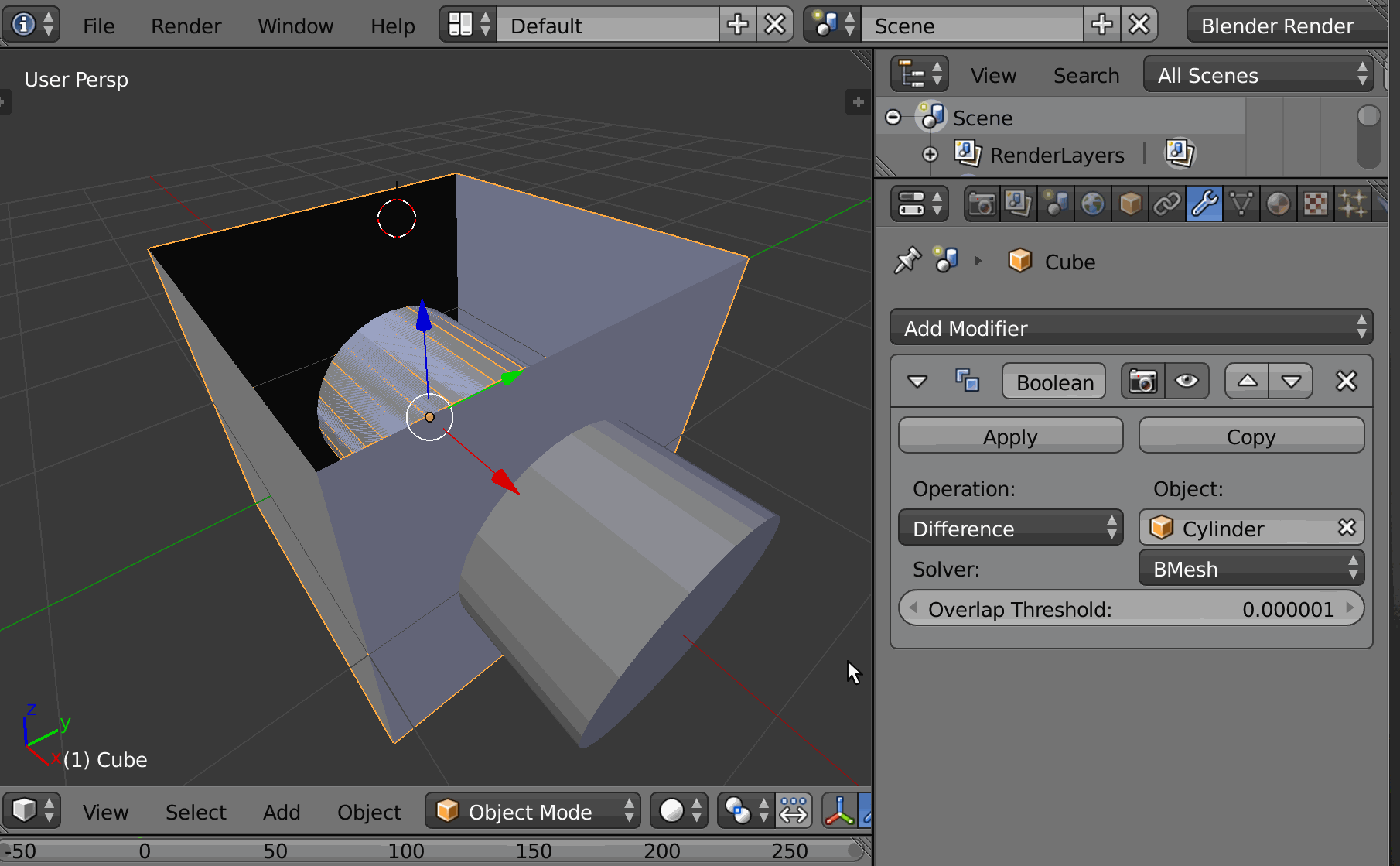
Task: Open the Operation dropdown showing Difference
Action: [x=1010, y=528]
